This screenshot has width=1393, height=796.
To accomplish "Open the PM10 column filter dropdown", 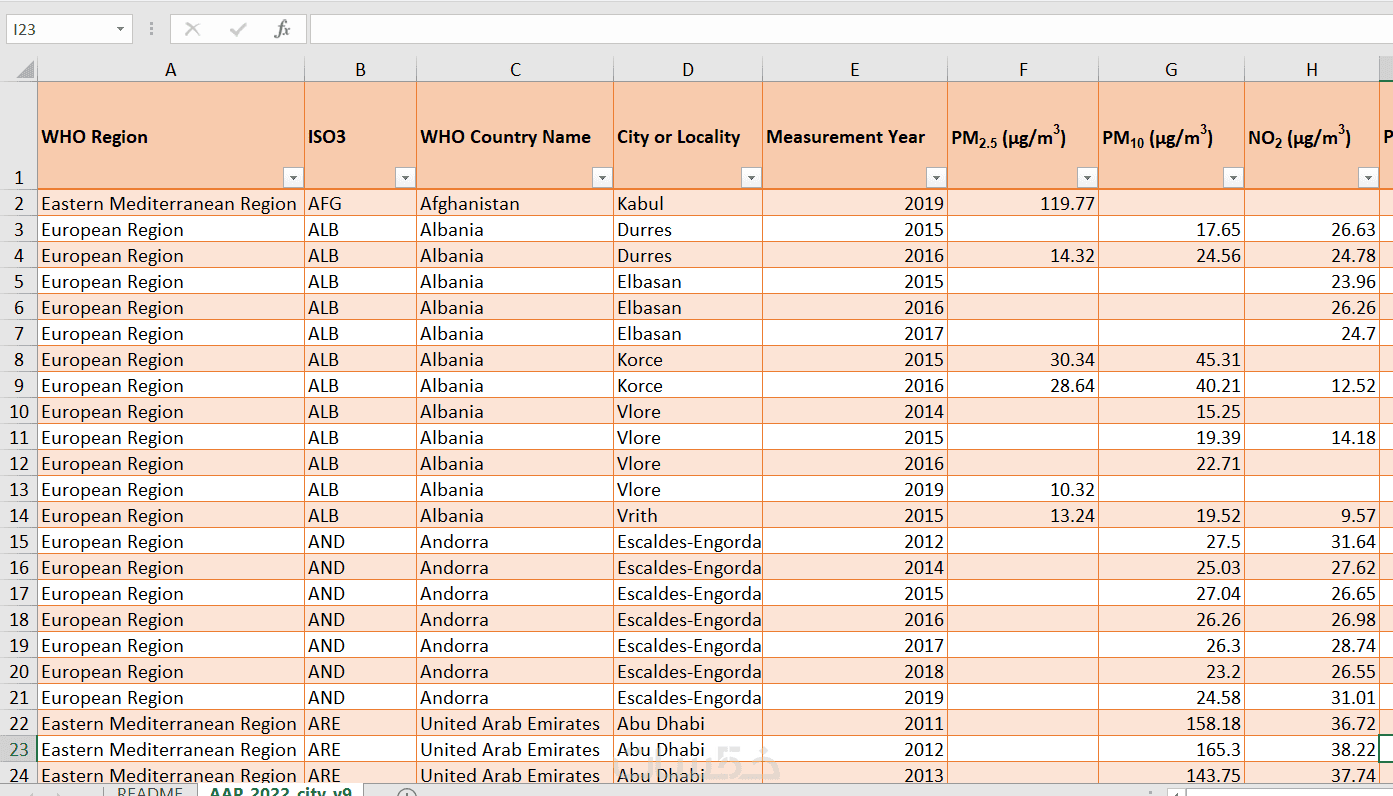I will (1233, 178).
